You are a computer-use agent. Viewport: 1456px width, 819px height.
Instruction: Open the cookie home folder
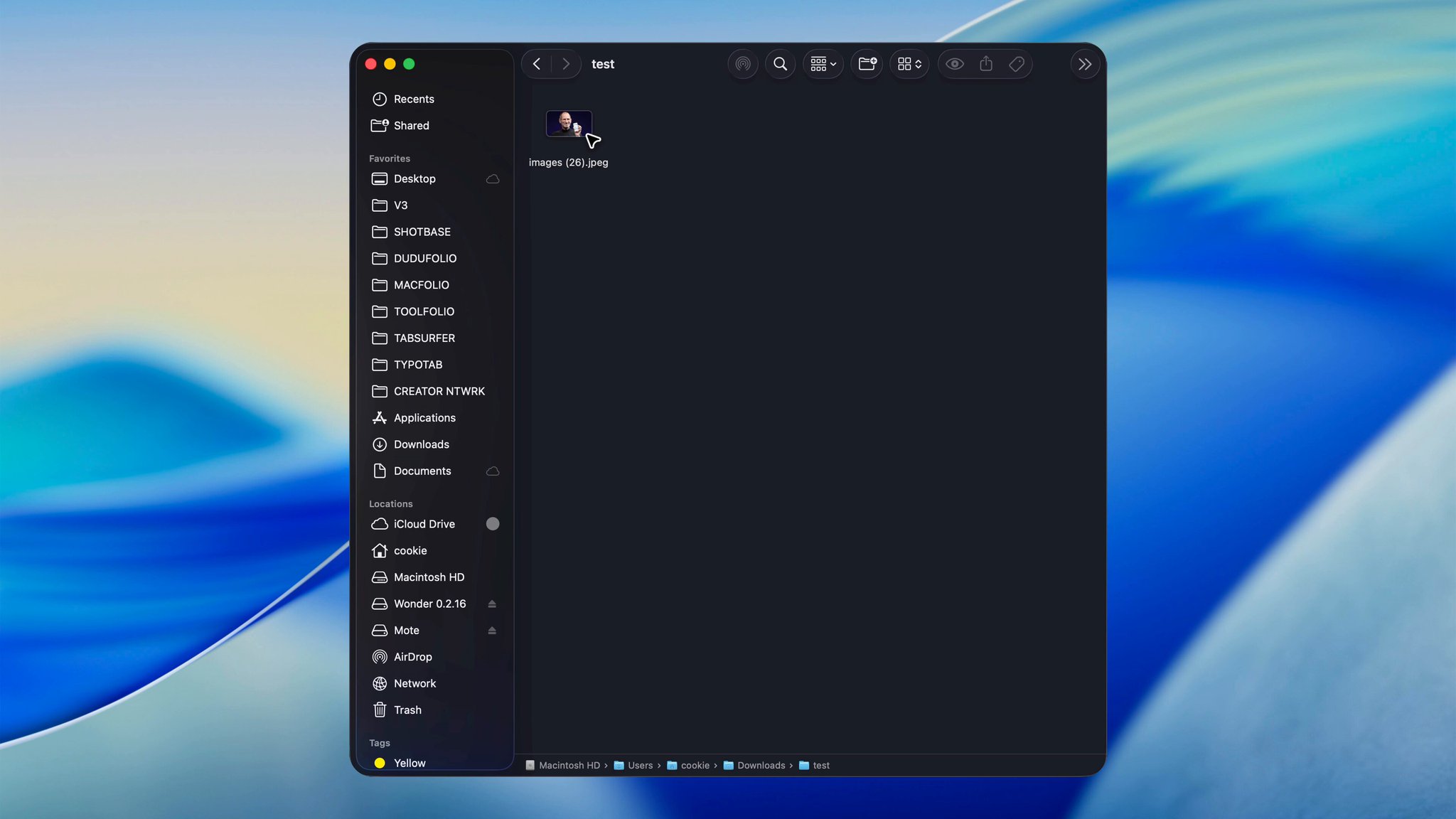pyautogui.click(x=435, y=550)
